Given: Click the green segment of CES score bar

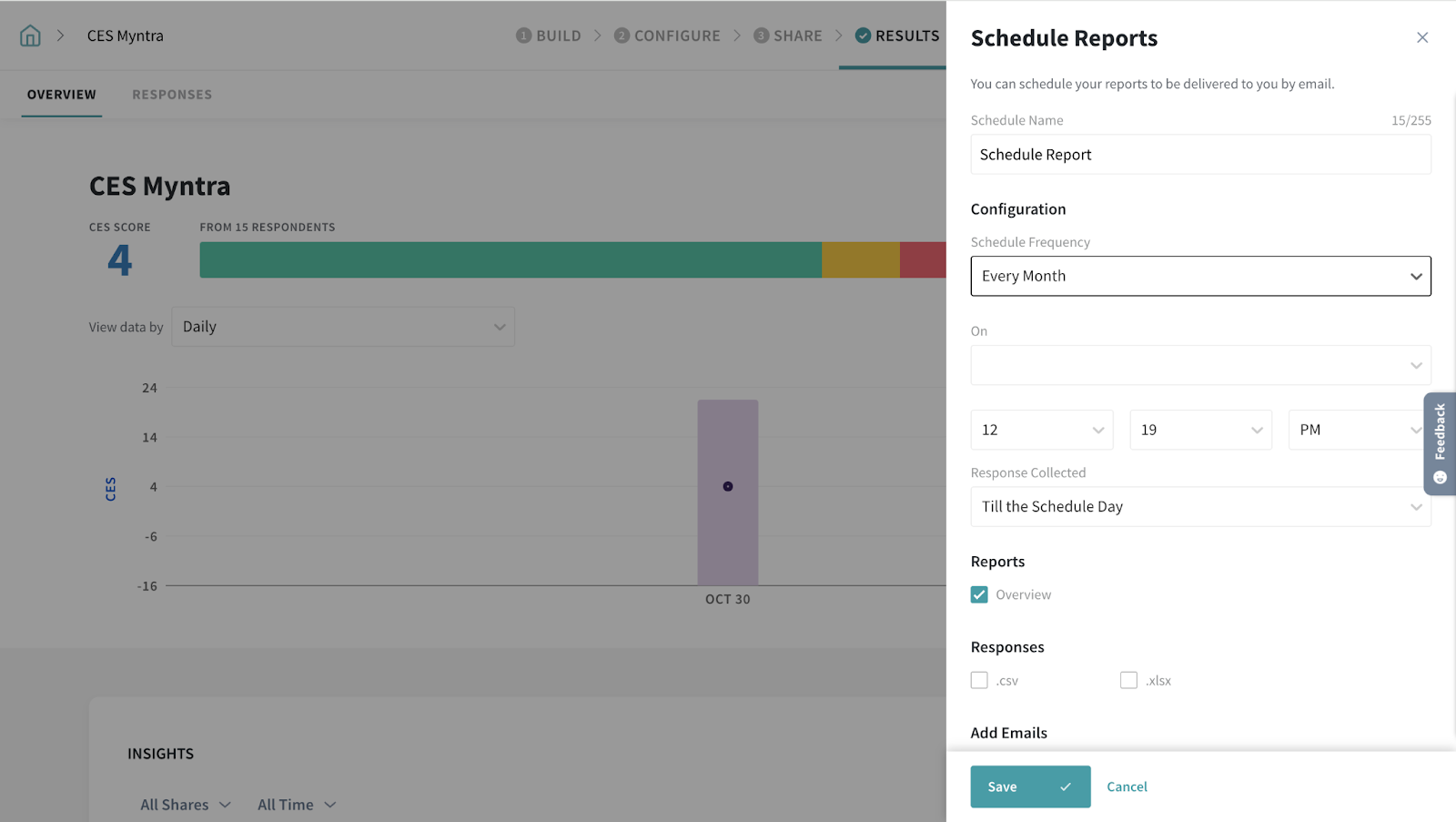Looking at the screenshot, I should (510, 260).
